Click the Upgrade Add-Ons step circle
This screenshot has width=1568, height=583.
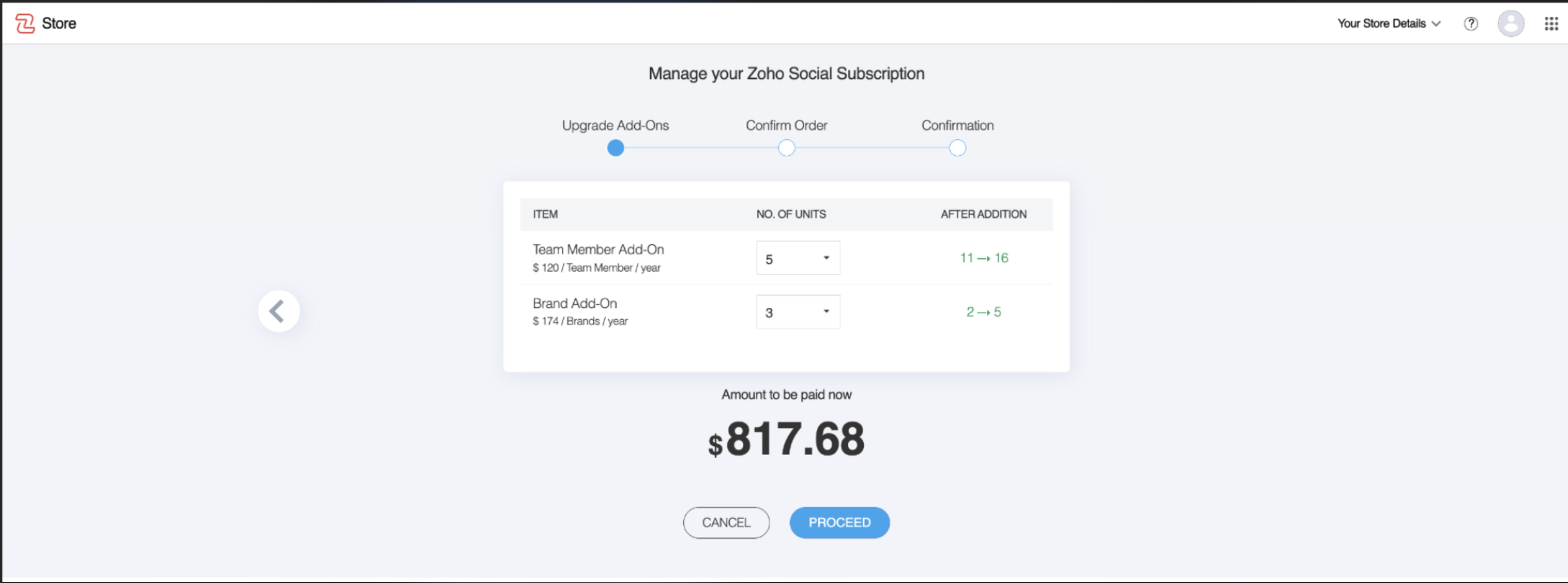[x=615, y=148]
